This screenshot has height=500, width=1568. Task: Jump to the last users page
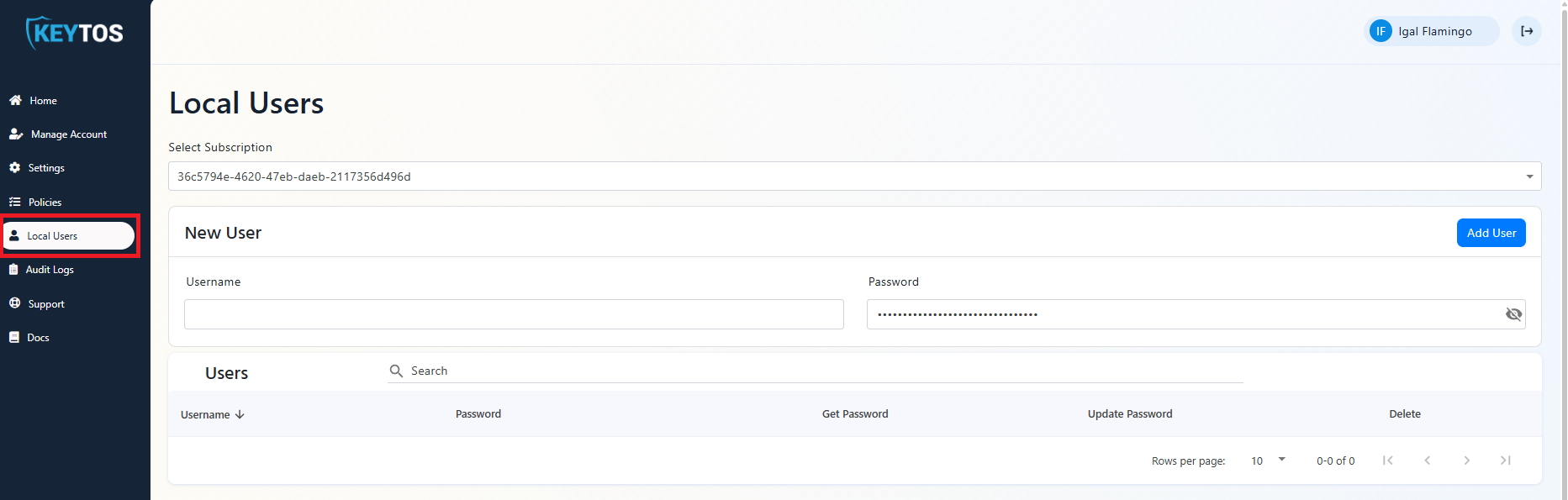click(1506, 461)
